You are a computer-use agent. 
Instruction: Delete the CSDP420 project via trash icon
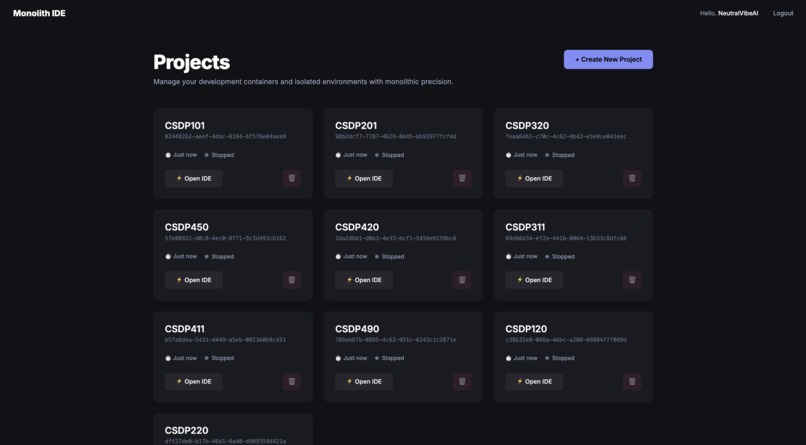462,280
